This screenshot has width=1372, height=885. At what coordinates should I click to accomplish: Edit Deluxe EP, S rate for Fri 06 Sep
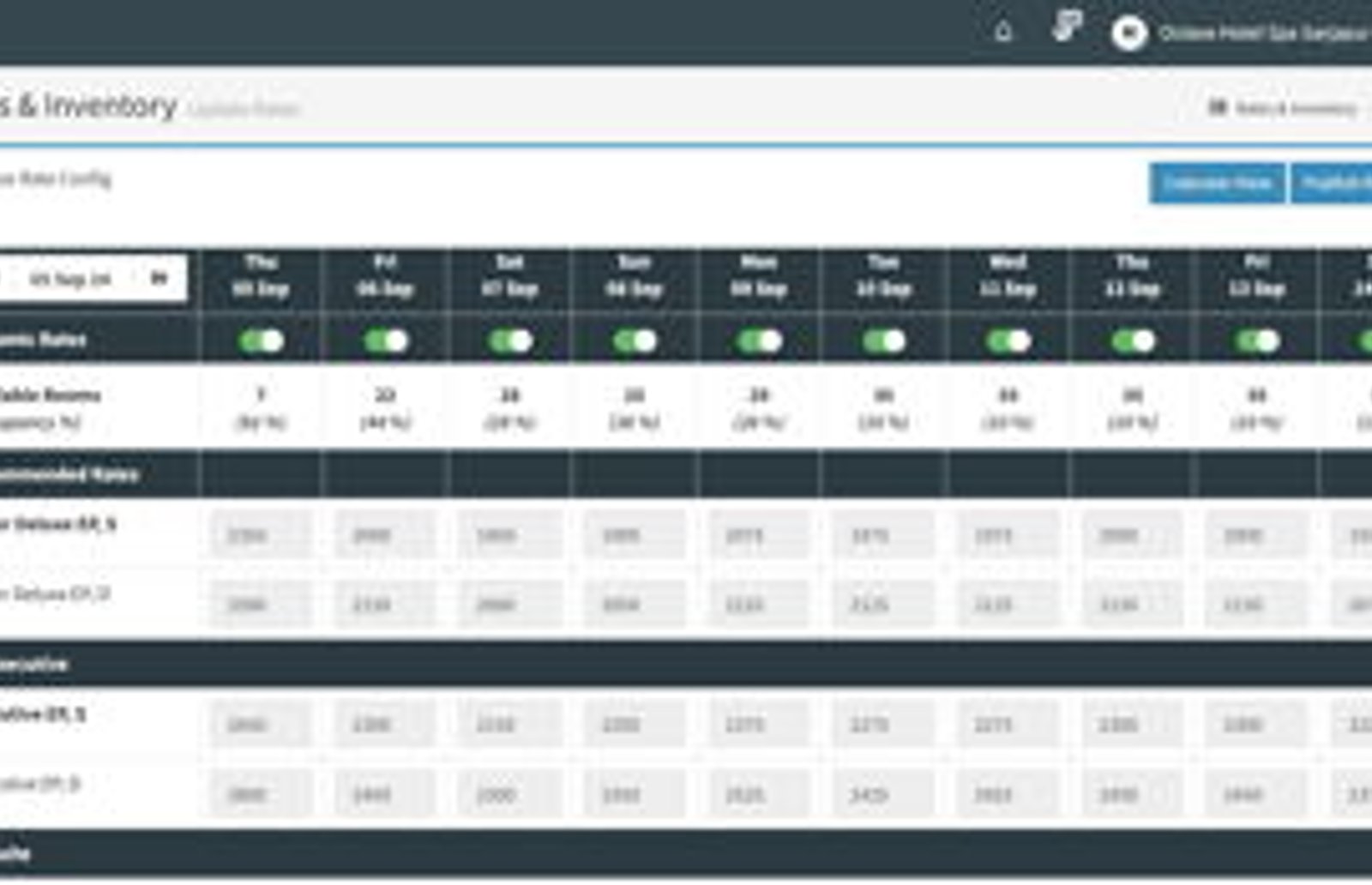point(386,535)
